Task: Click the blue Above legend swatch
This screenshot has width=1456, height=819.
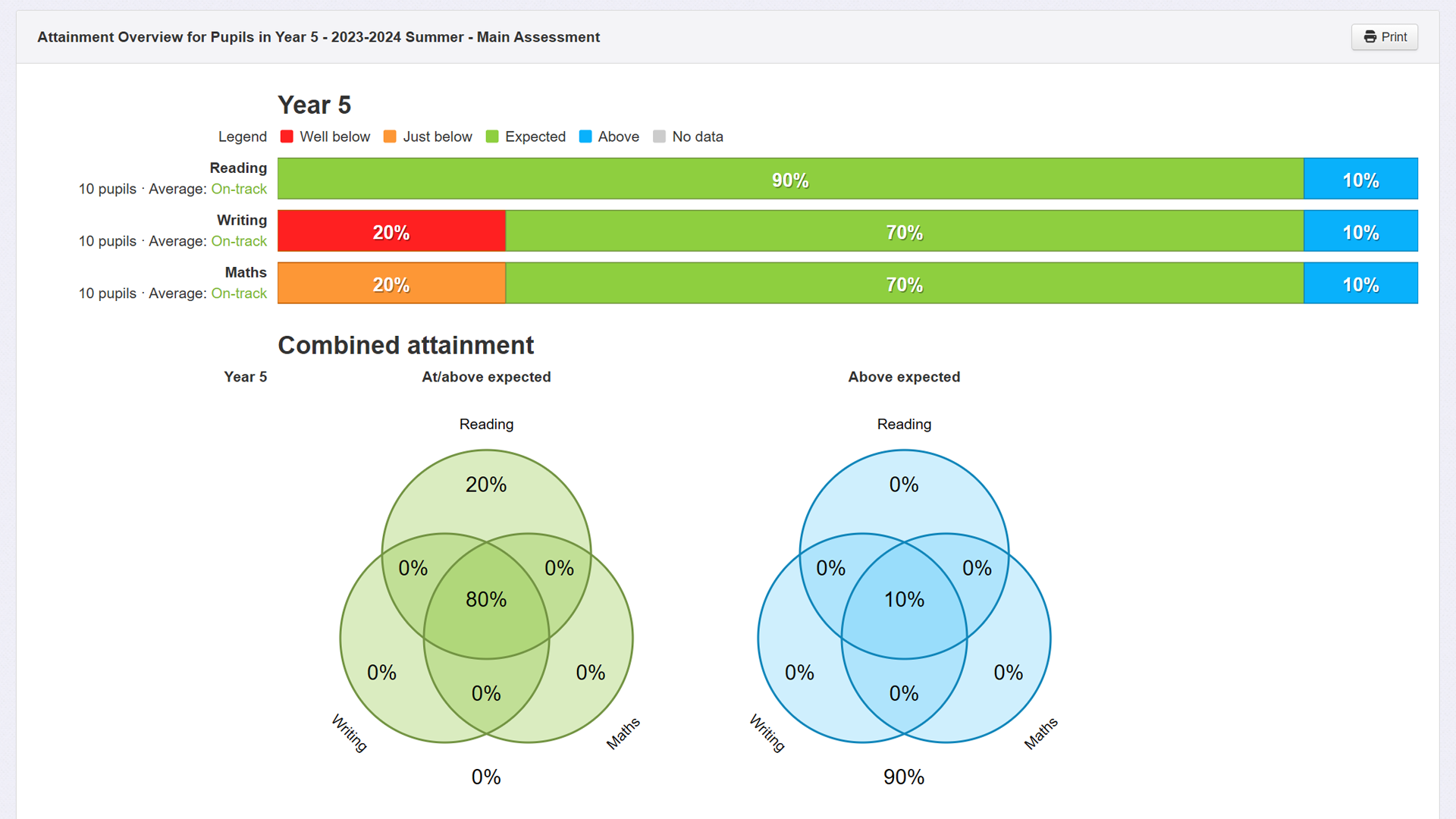Action: click(585, 136)
